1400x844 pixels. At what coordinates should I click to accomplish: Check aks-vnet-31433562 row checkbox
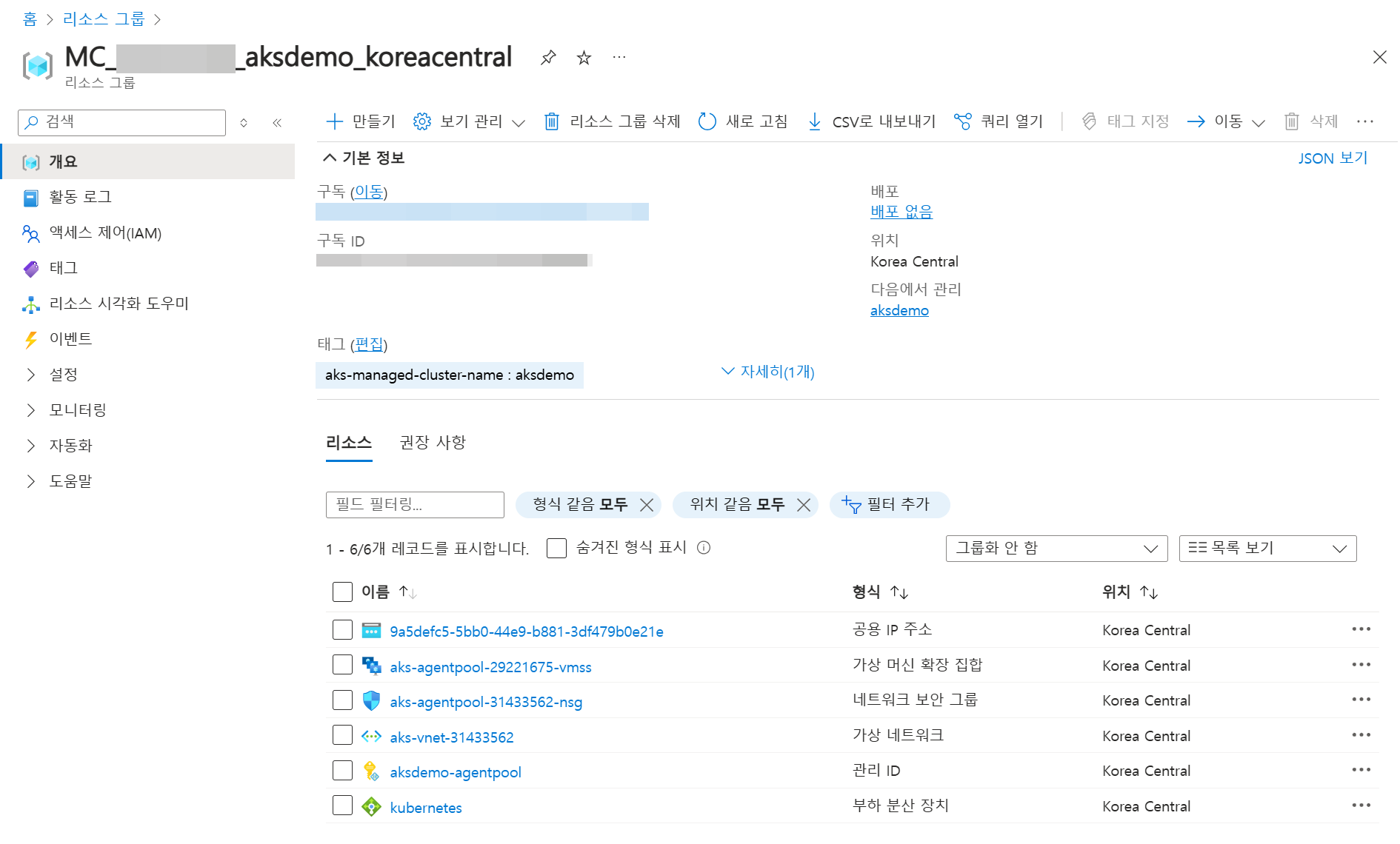pyautogui.click(x=342, y=735)
